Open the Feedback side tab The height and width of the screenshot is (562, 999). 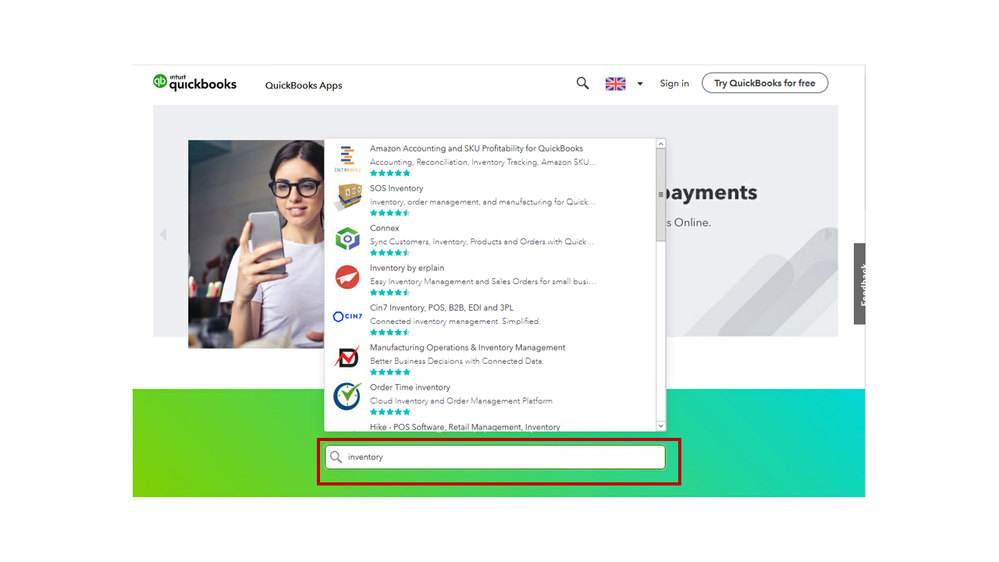pyautogui.click(x=859, y=284)
